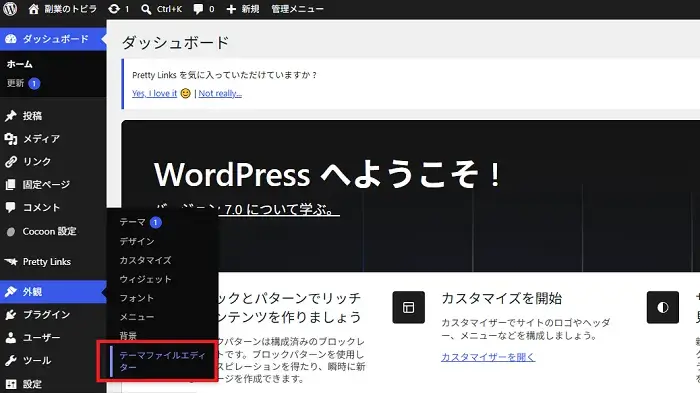
Task: Open the Ctrl+K search command palette
Action: pyautogui.click(x=161, y=9)
